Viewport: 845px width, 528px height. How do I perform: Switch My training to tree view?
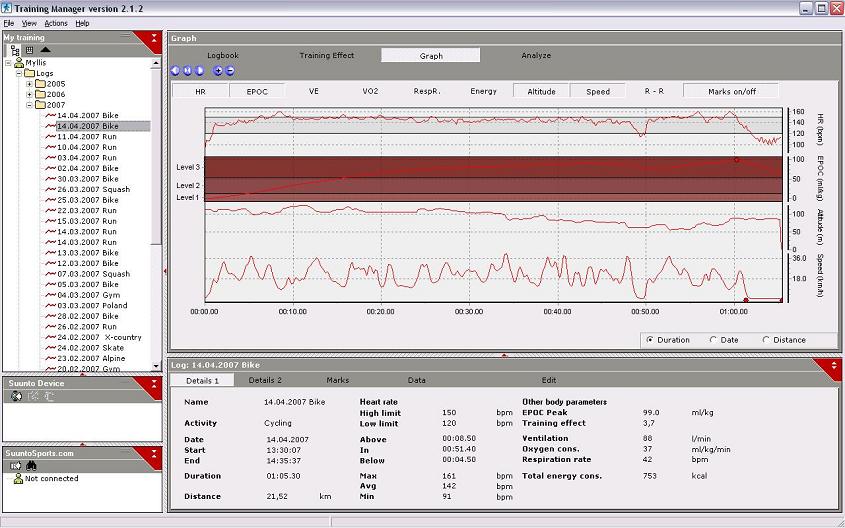coord(16,49)
